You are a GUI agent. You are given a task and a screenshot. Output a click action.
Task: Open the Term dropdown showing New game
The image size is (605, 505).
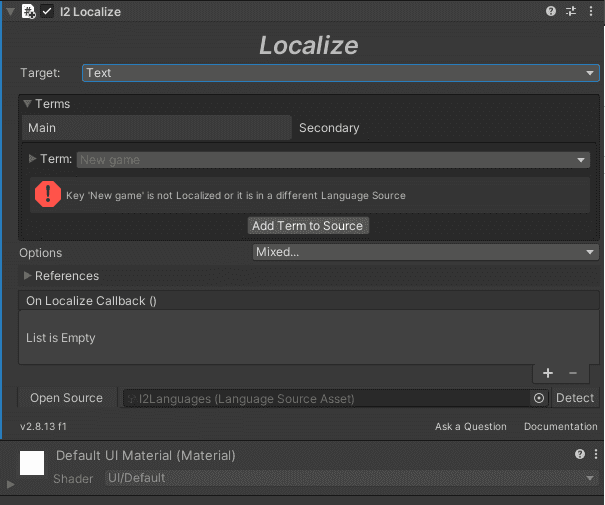(333, 160)
